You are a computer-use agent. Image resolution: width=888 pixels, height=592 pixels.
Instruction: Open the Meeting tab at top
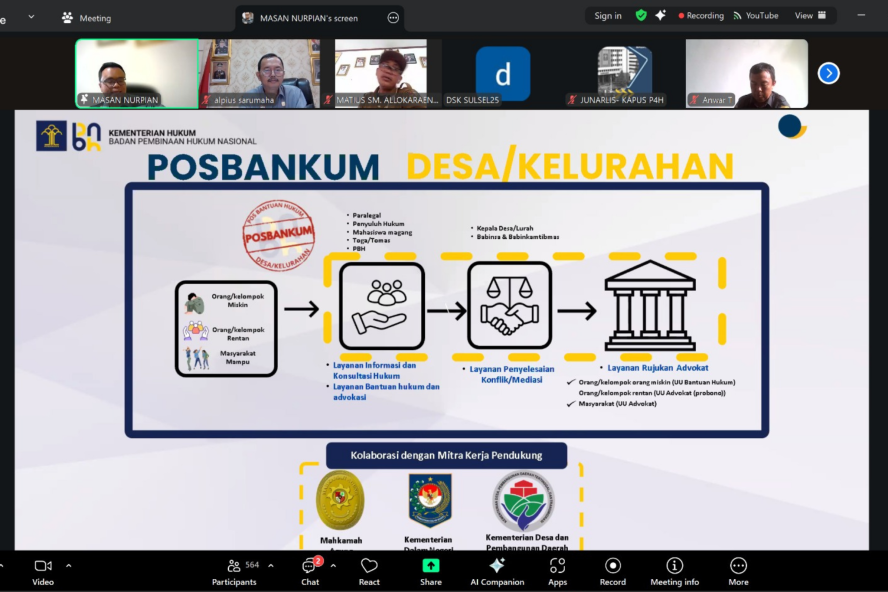pos(86,18)
